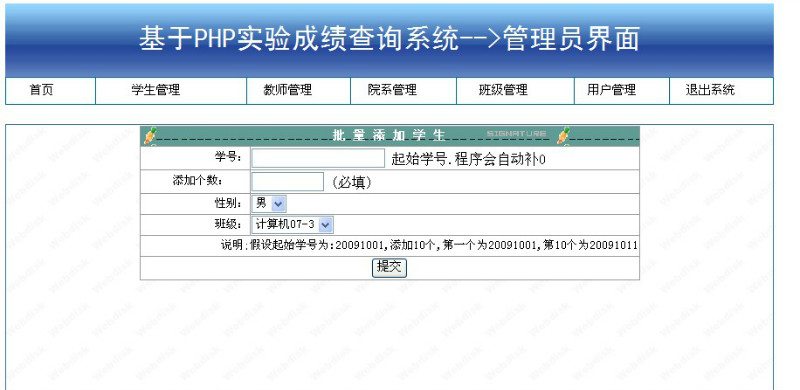The height and width of the screenshot is (390, 800).
Task: Open the 性别 dropdown showing 男
Action: tap(269, 204)
